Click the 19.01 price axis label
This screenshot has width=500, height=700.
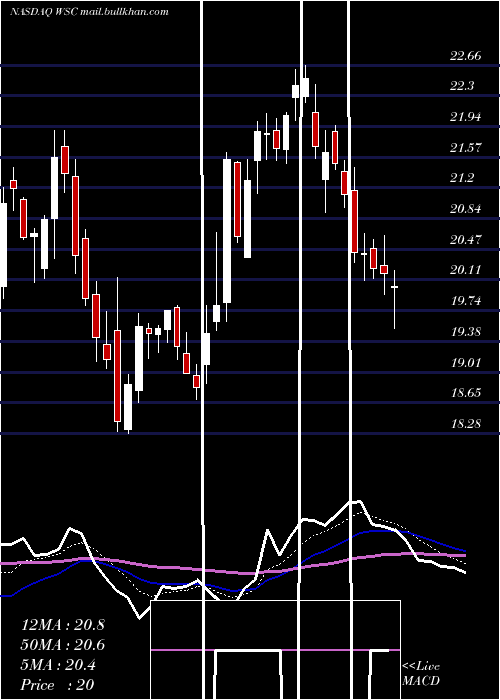[x=466, y=362]
